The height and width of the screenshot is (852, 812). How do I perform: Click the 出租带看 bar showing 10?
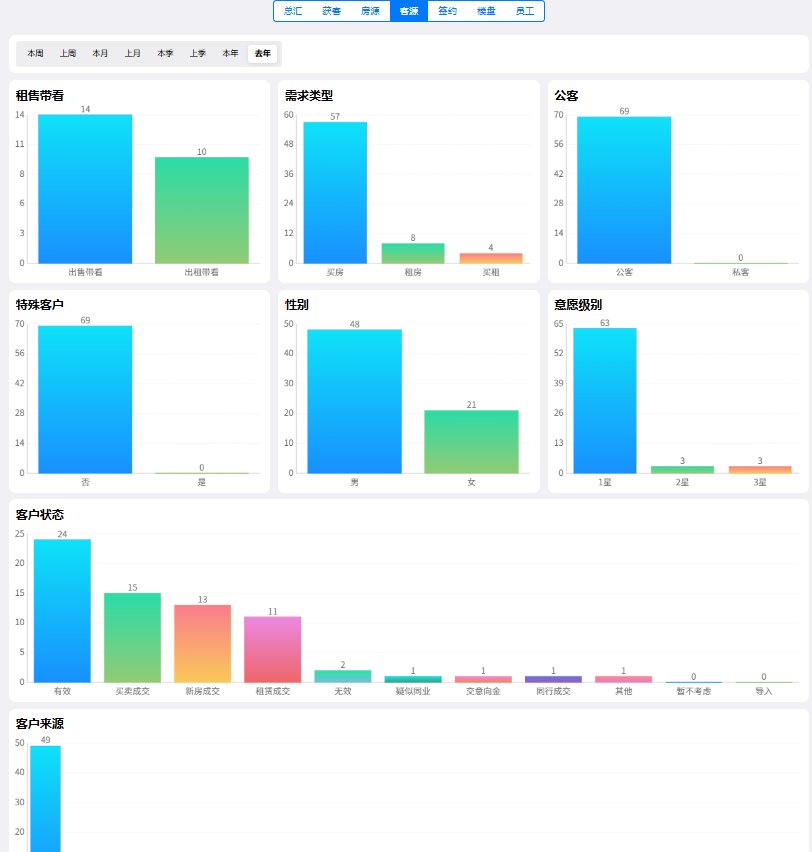202,210
